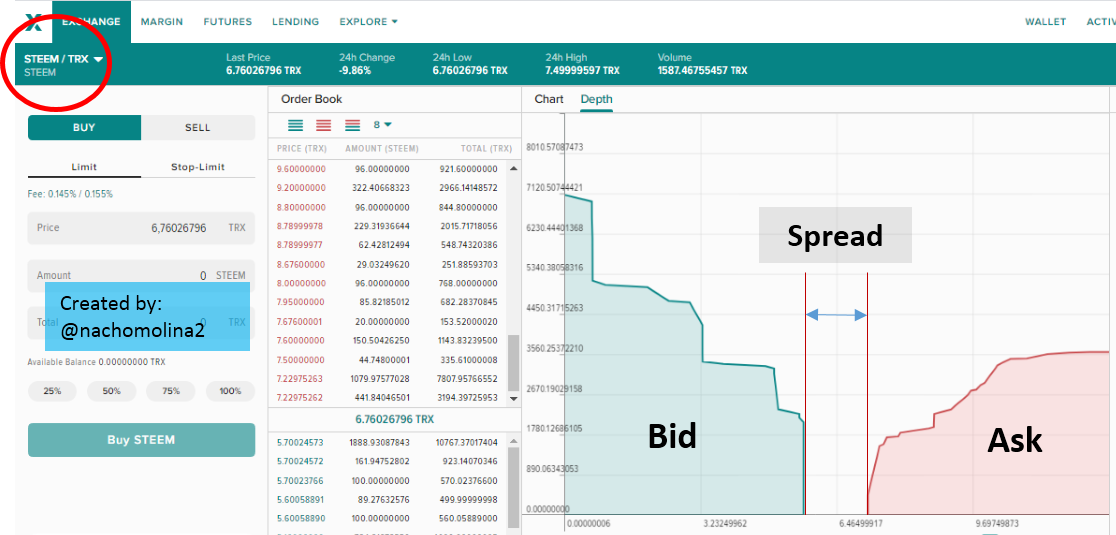The width and height of the screenshot is (1116, 535).
Task: Click the Price input field
Action: (141, 228)
